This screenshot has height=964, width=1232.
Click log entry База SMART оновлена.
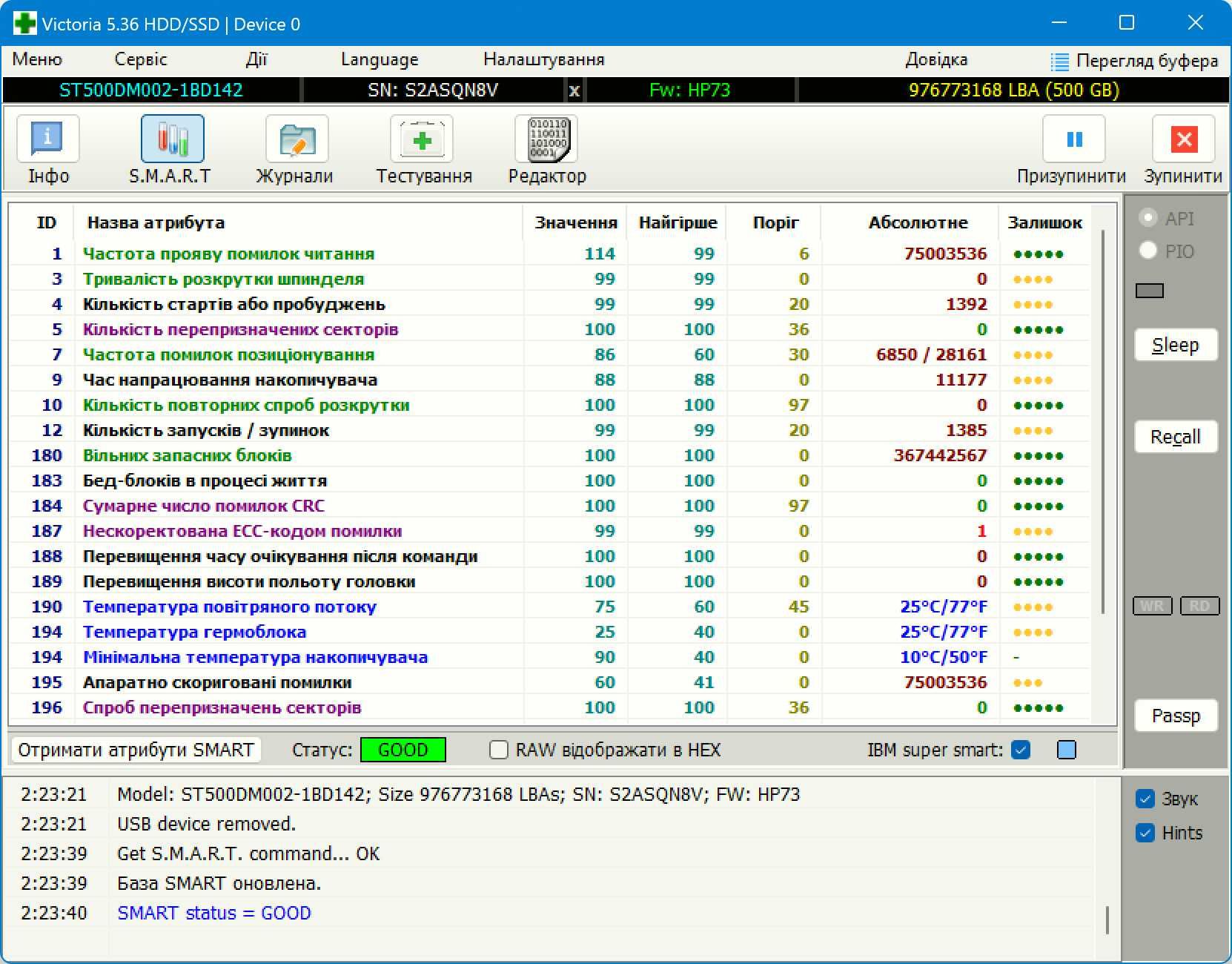[x=219, y=883]
